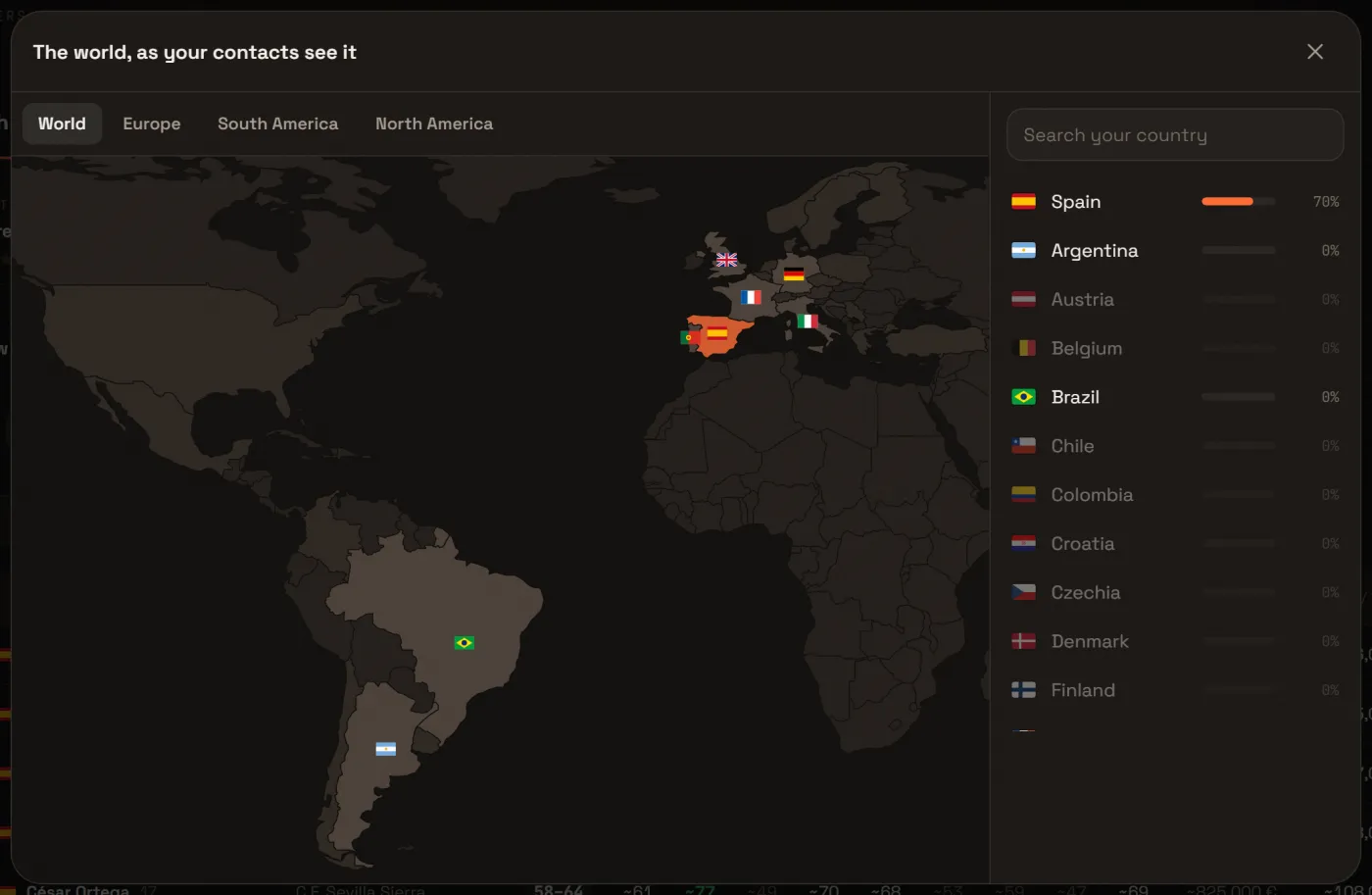Select the Spain flag on the map
Viewport: 1372px width, 895px height.
click(717, 333)
